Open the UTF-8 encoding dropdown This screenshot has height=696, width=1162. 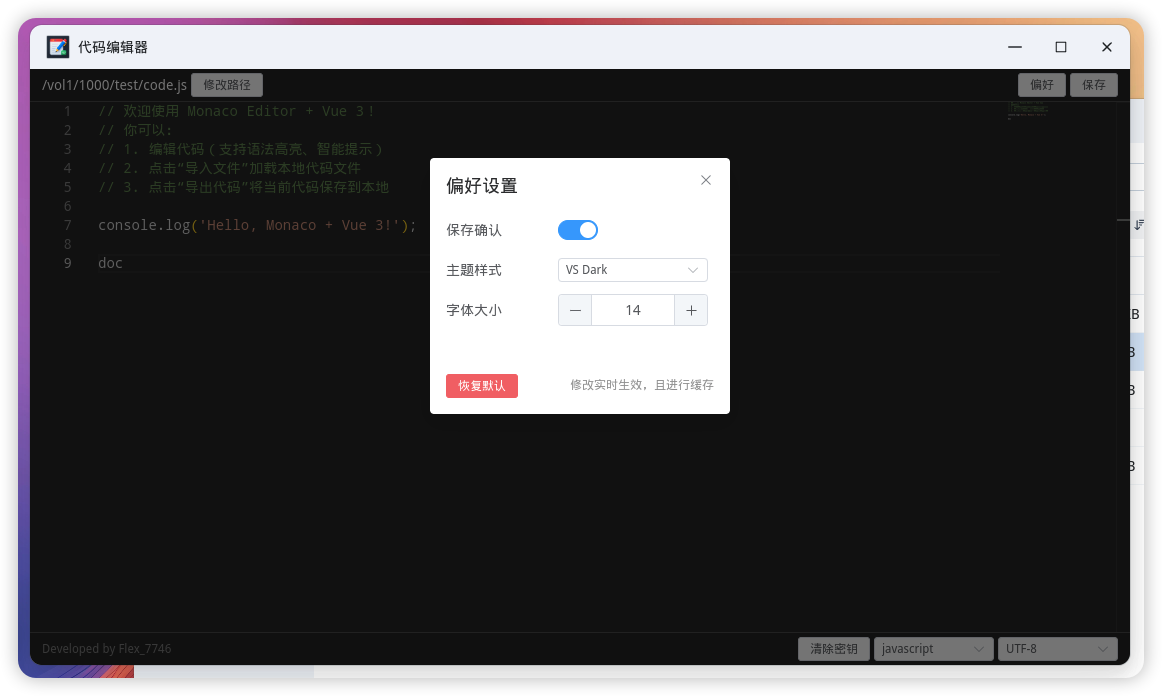pos(1058,649)
